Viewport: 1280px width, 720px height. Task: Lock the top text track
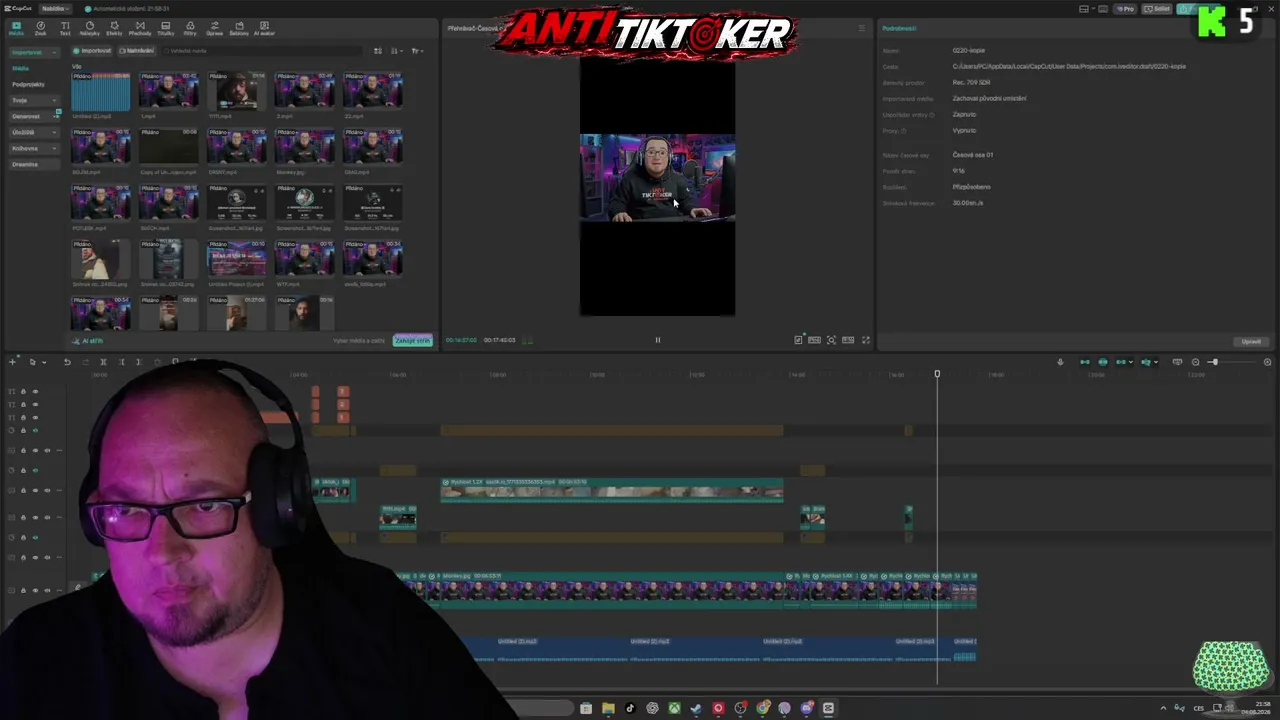23,391
